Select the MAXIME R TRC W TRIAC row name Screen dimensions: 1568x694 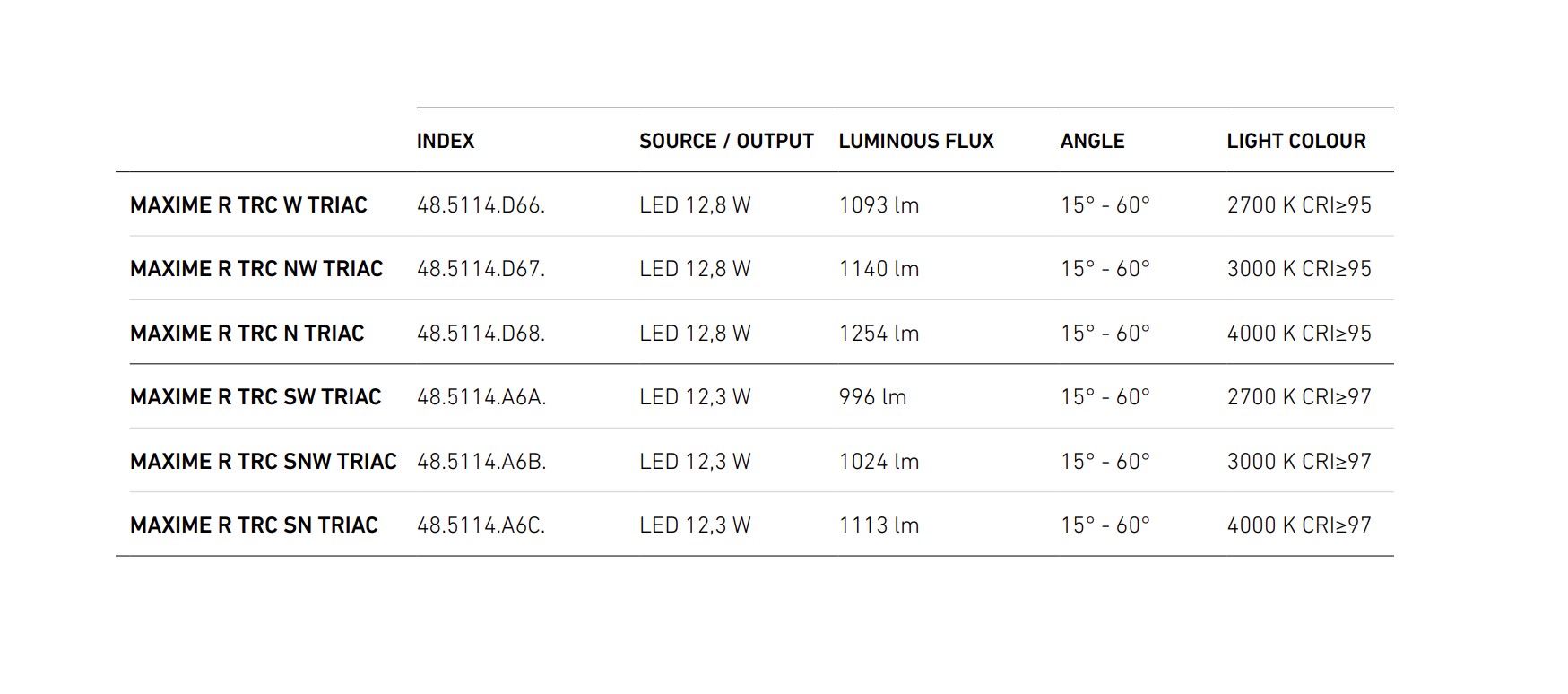[x=248, y=205]
